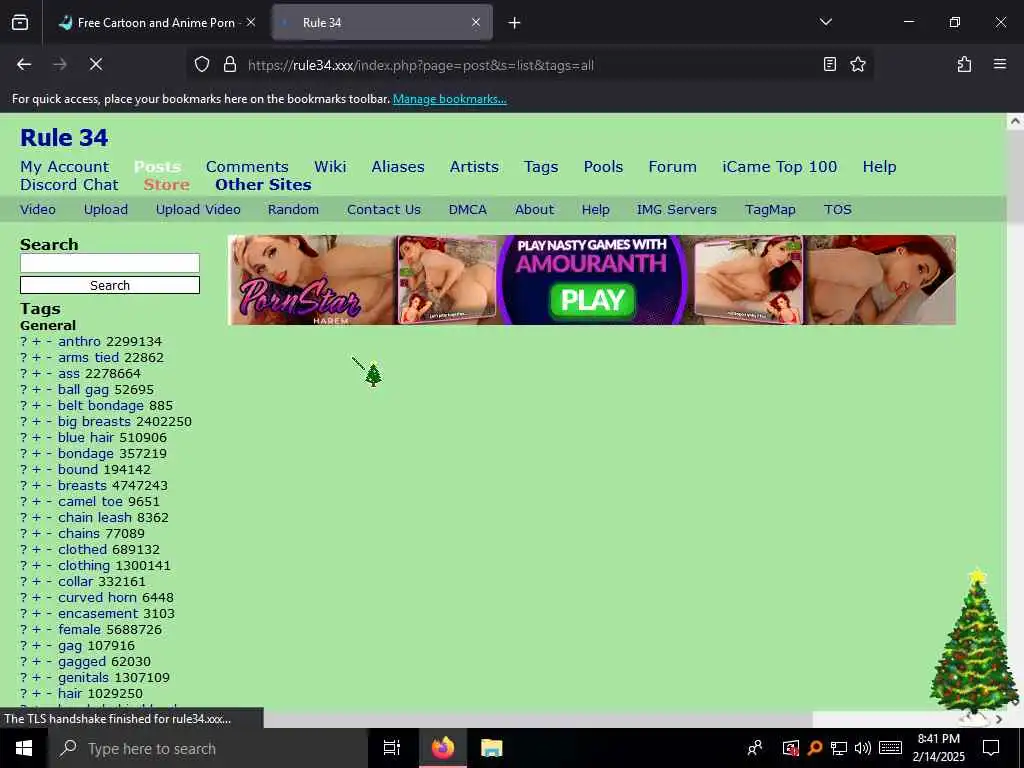The height and width of the screenshot is (768, 1024).
Task: Toggle reader view in address bar
Action: 829,64
